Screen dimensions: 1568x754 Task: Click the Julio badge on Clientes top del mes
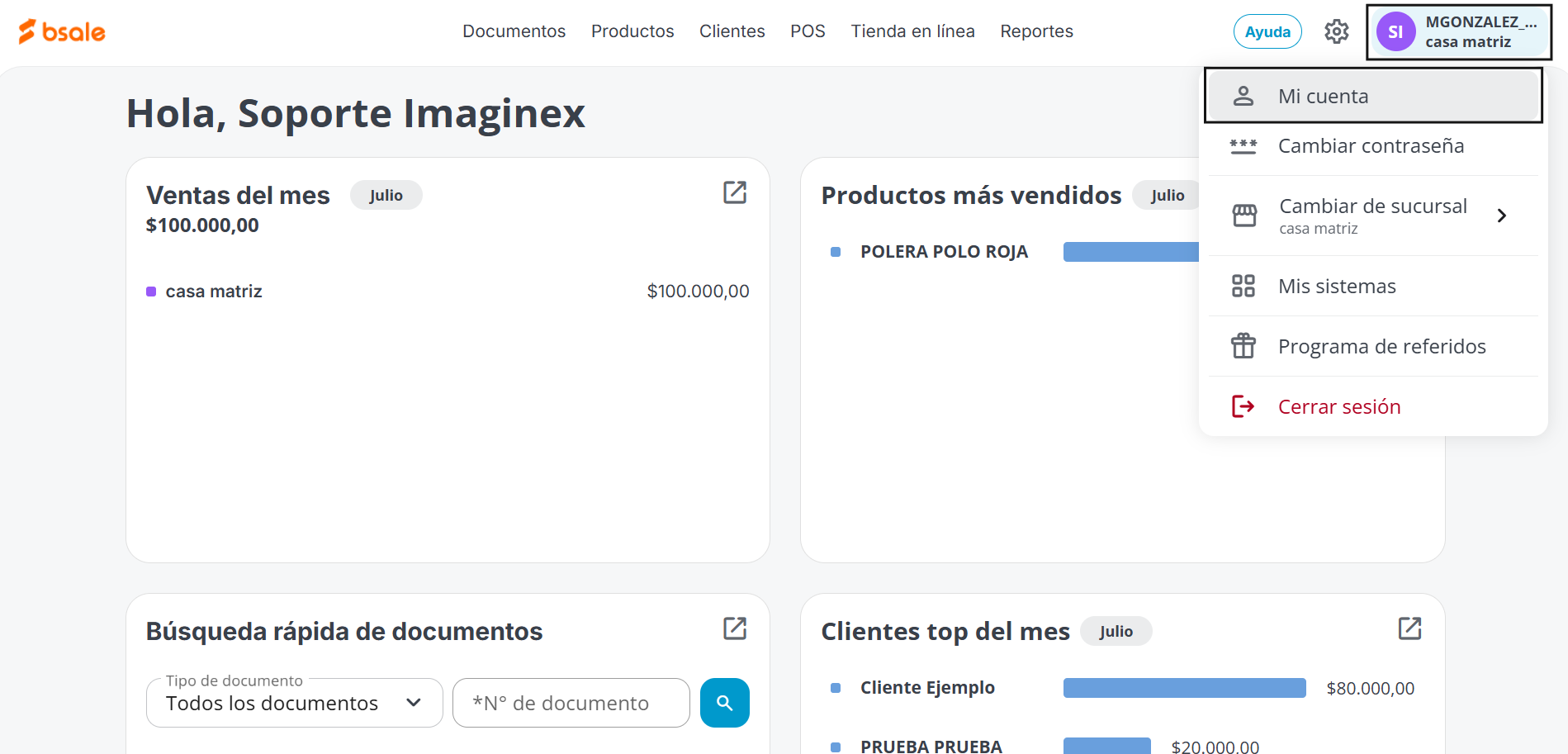(x=1116, y=631)
